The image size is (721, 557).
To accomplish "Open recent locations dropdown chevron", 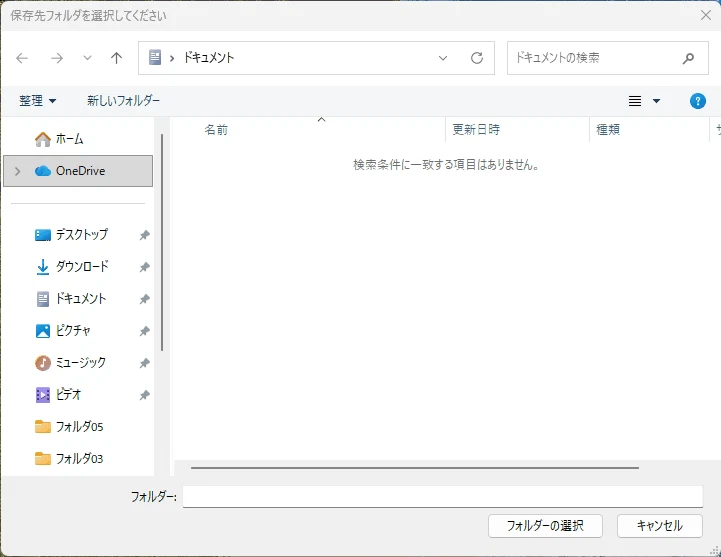I will click(x=87, y=58).
